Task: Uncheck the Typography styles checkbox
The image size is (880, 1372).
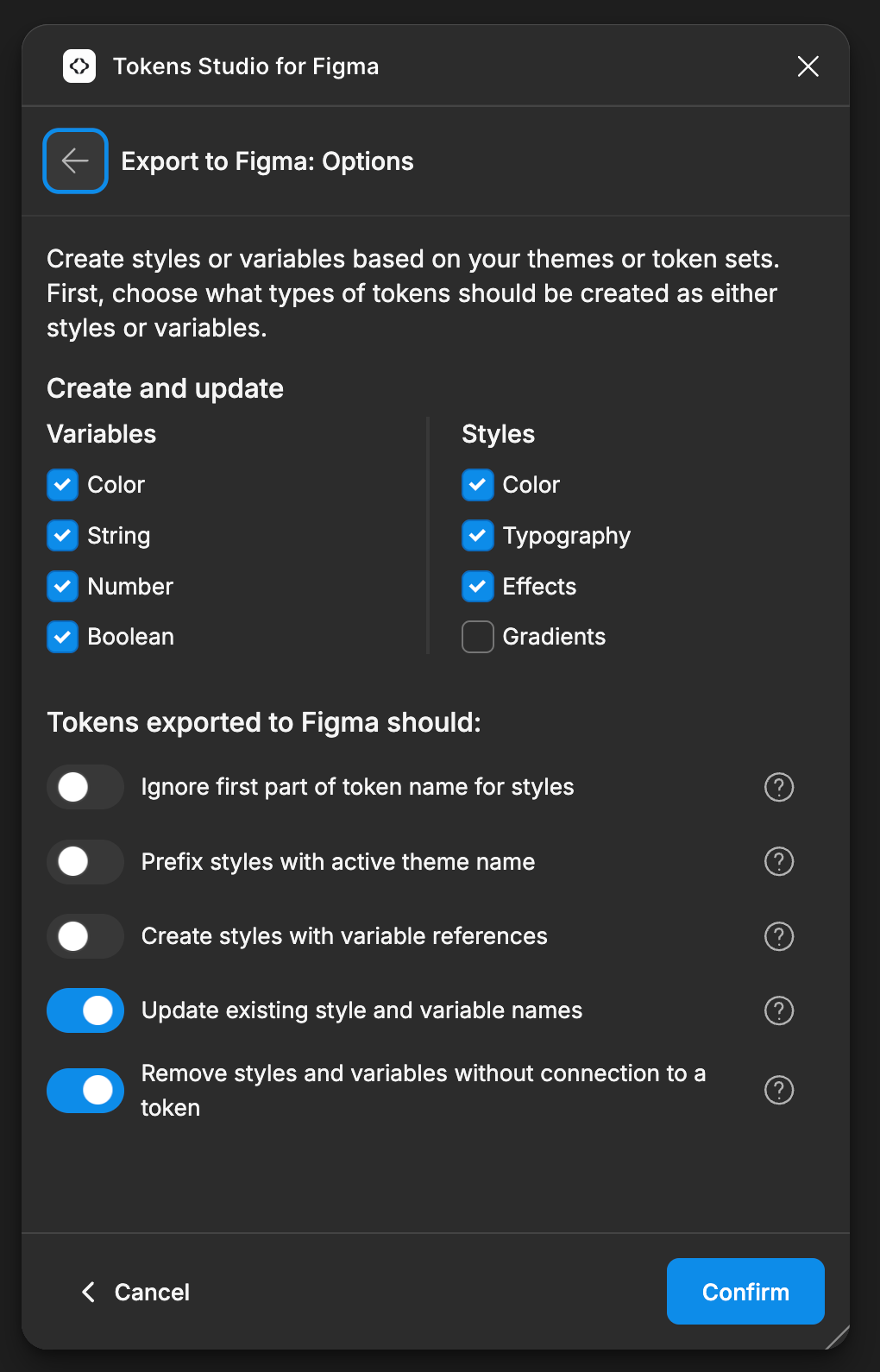Action: click(478, 536)
